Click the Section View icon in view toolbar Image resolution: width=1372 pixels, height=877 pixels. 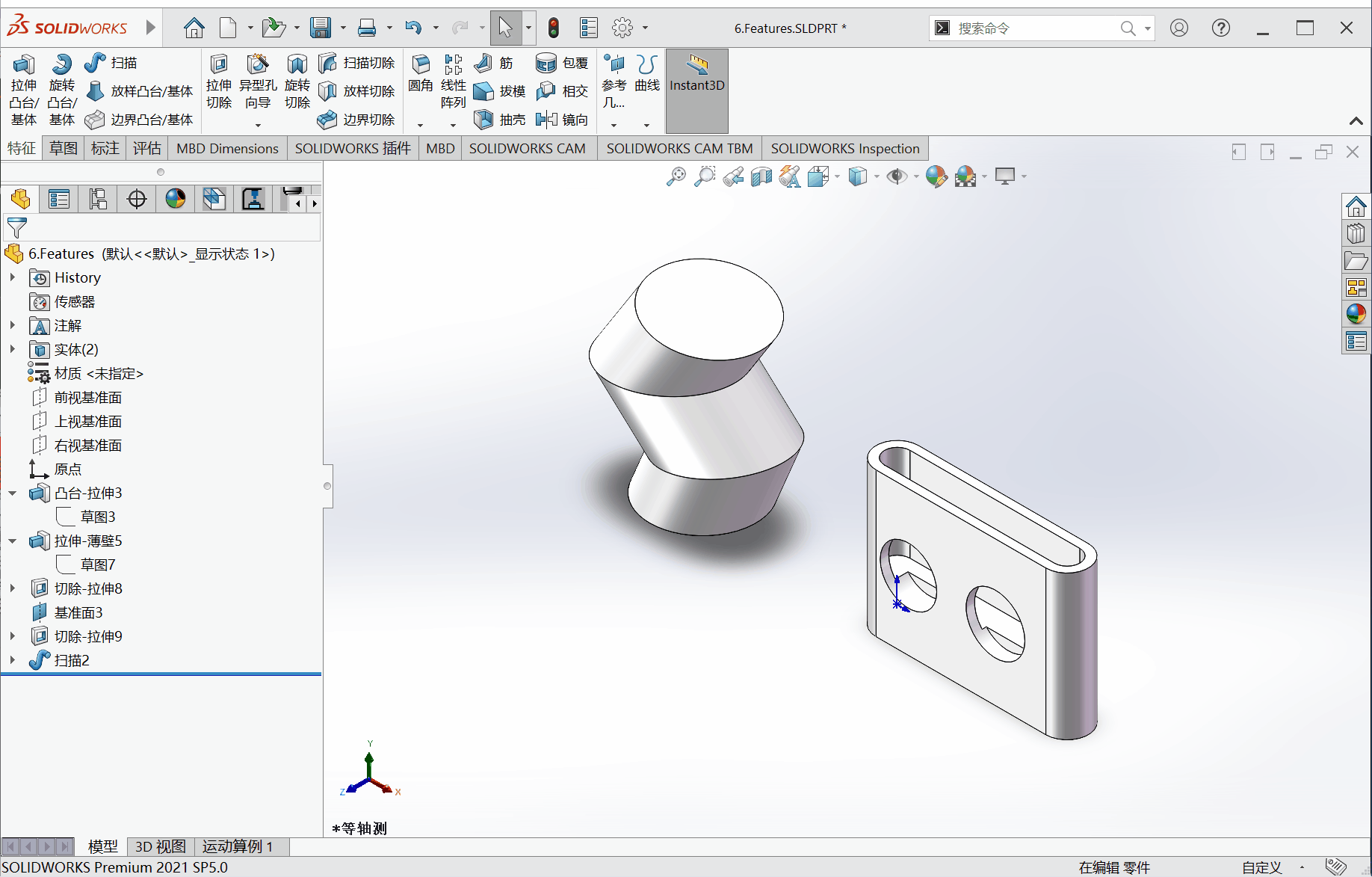(761, 176)
